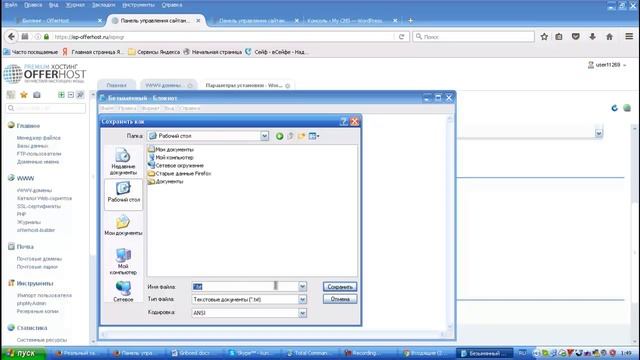The width and height of the screenshot is (640, 360).
Task: Open the Views menu icon in Save dialog
Action: [314, 136]
